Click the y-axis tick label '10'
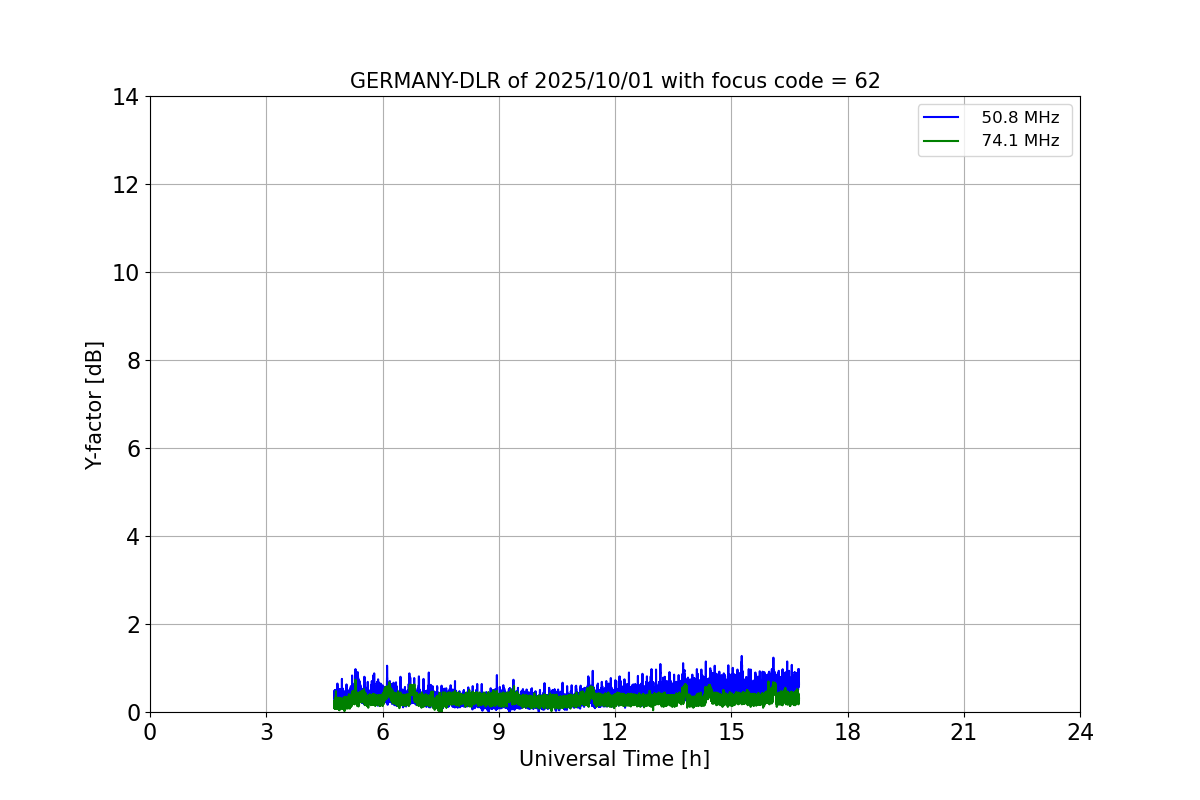Screen dimensions: 1200x800 pos(125,273)
